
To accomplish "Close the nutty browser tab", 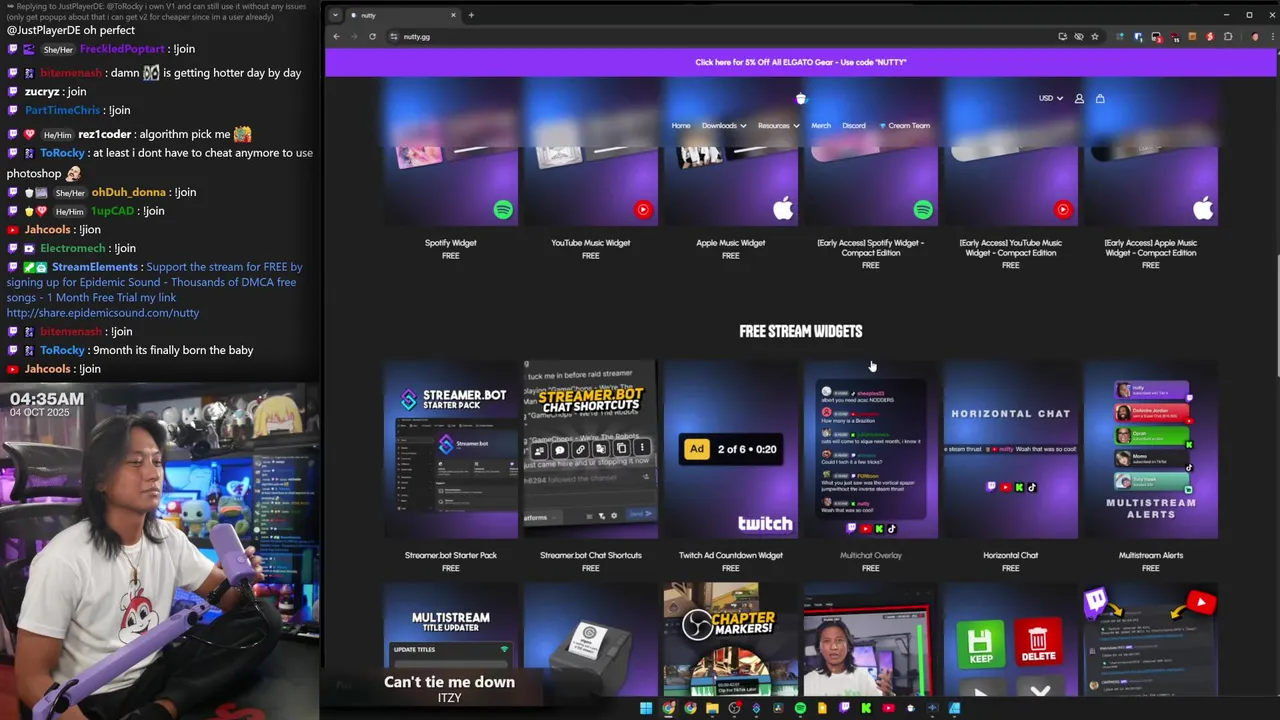I will [453, 15].
